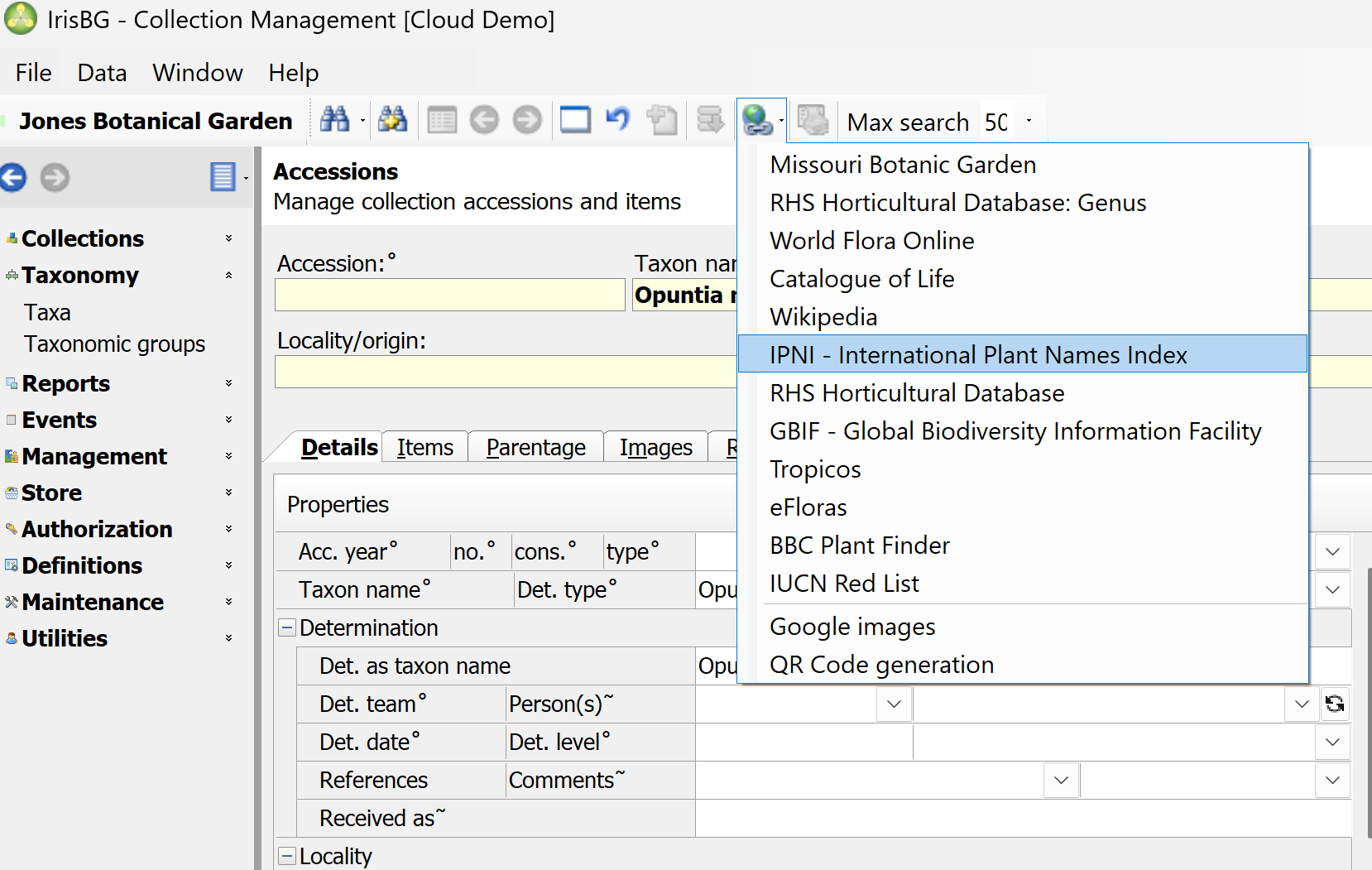The width and height of the screenshot is (1372, 870).
Task: Click the web lookup globe icon
Action: point(756,121)
